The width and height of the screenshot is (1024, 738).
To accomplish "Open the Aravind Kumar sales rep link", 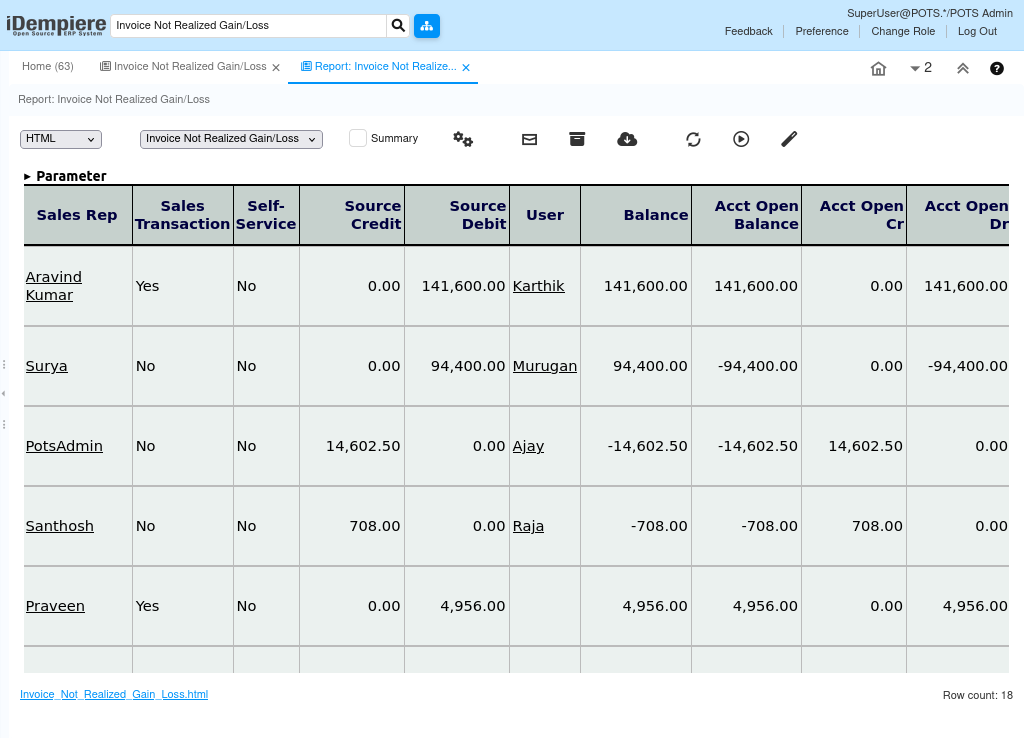I will click(54, 286).
